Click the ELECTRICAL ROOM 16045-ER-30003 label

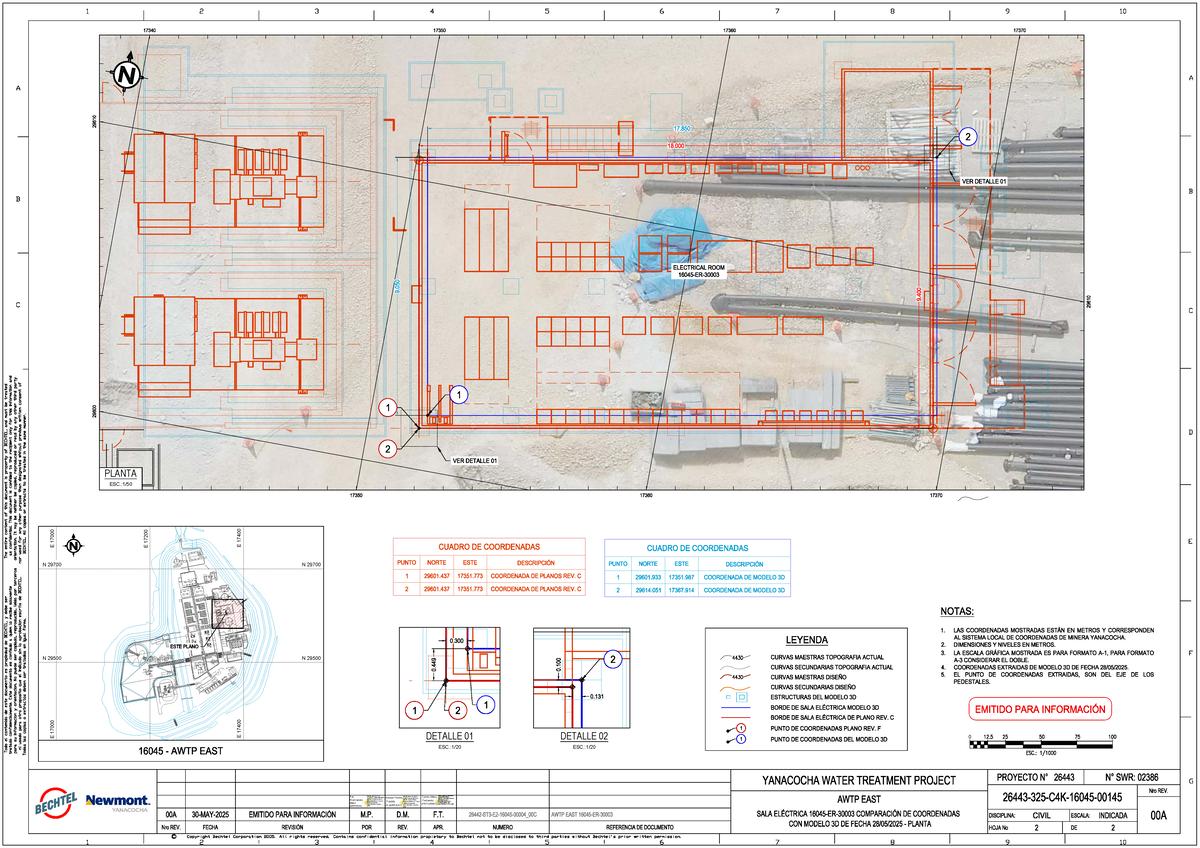pyautogui.click(x=699, y=270)
